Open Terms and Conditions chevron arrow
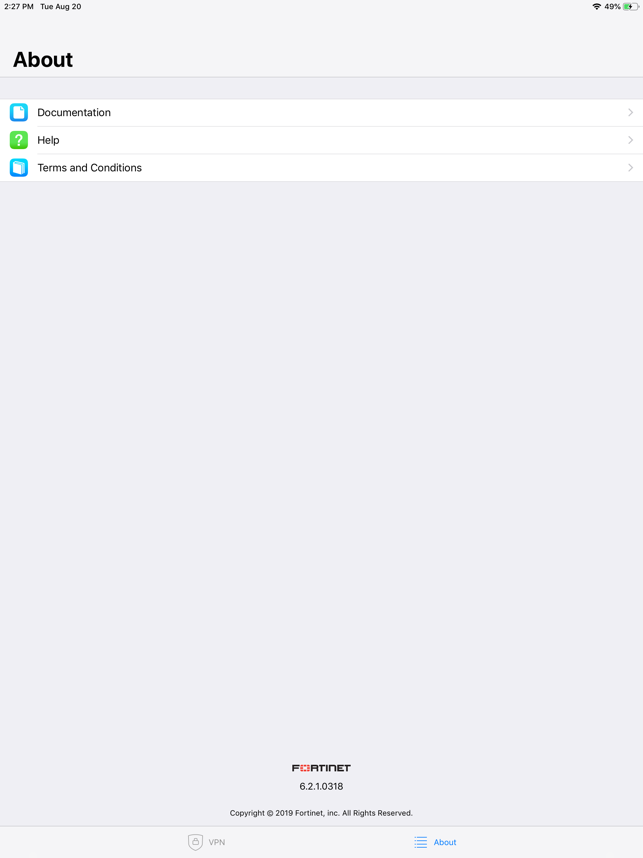 coord(630,167)
